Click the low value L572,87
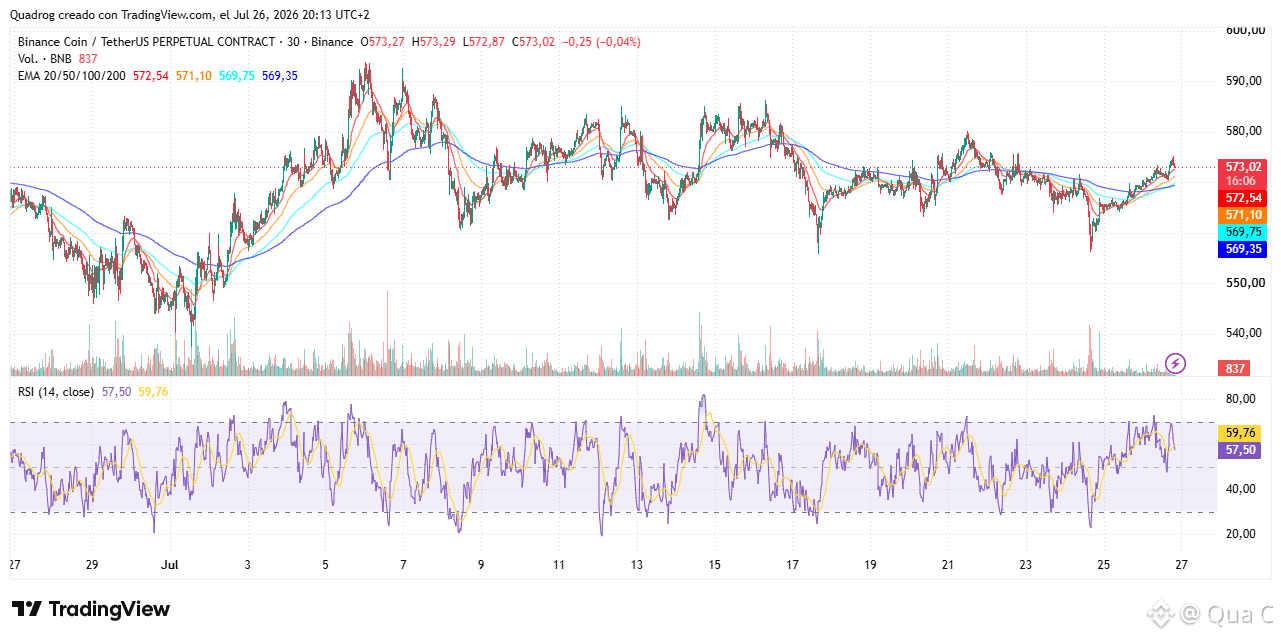This screenshot has width=1281, height=639. 485,42
